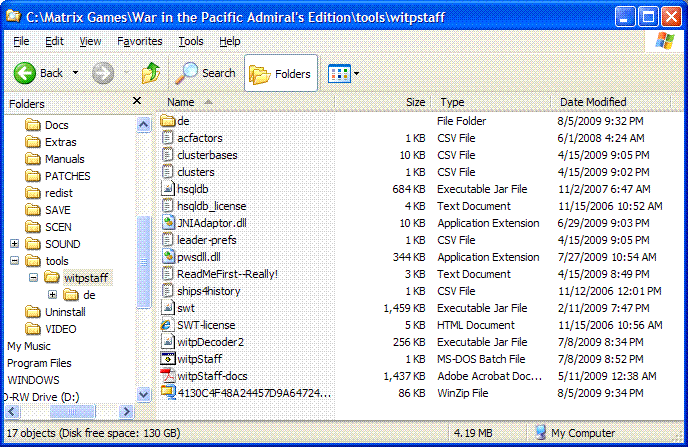This screenshot has height=447, width=688.
Task: Open the Edit menu
Action: (54, 41)
